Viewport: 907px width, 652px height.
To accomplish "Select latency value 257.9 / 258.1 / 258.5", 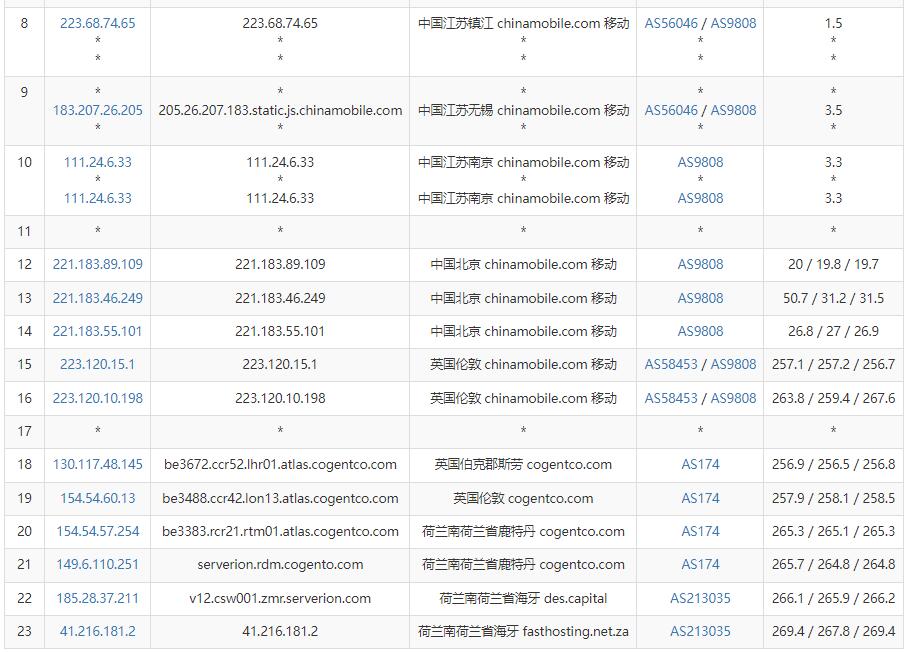I will (x=833, y=498).
